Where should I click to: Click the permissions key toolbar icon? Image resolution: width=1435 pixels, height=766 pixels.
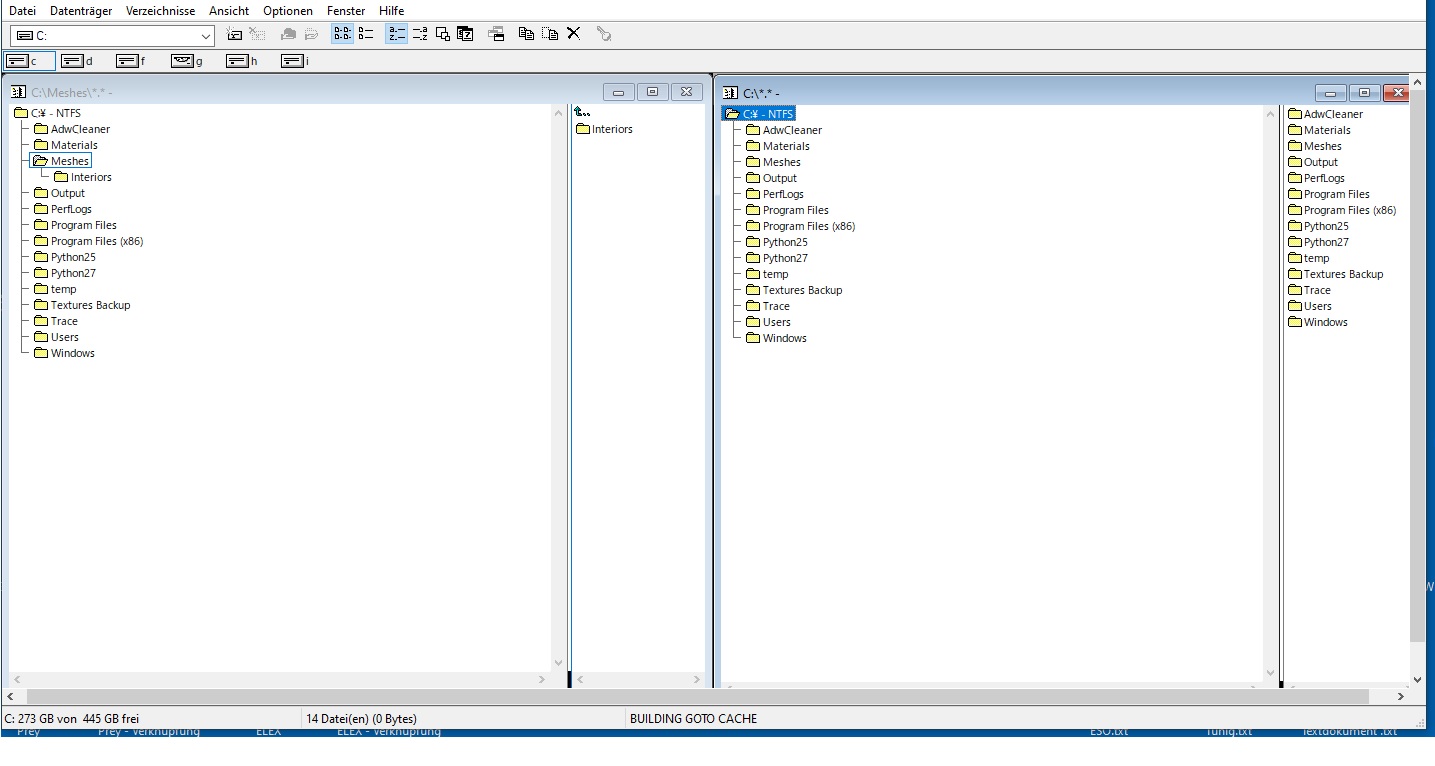pyautogui.click(x=603, y=34)
